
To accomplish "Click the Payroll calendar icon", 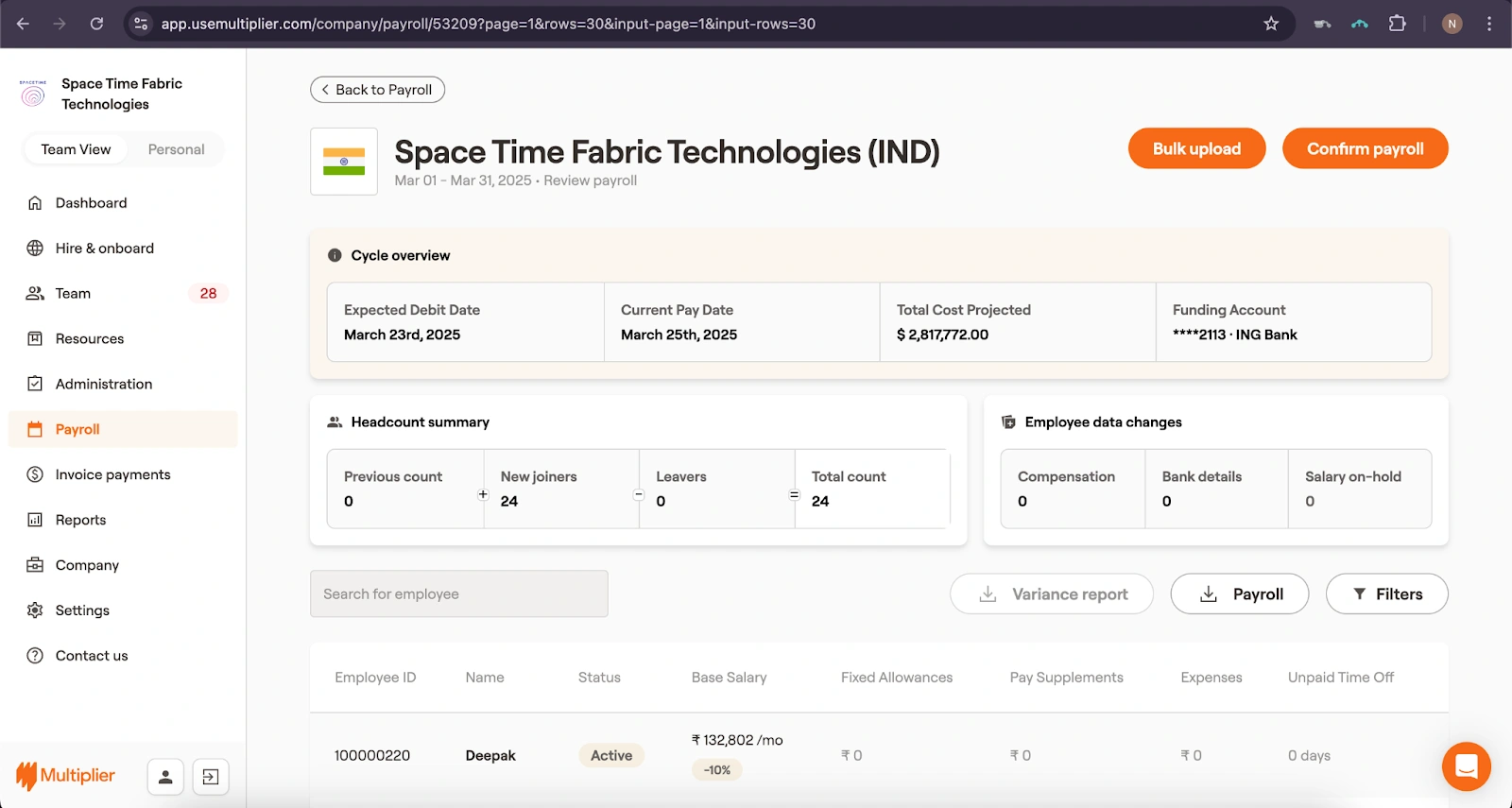I will tap(35, 429).
